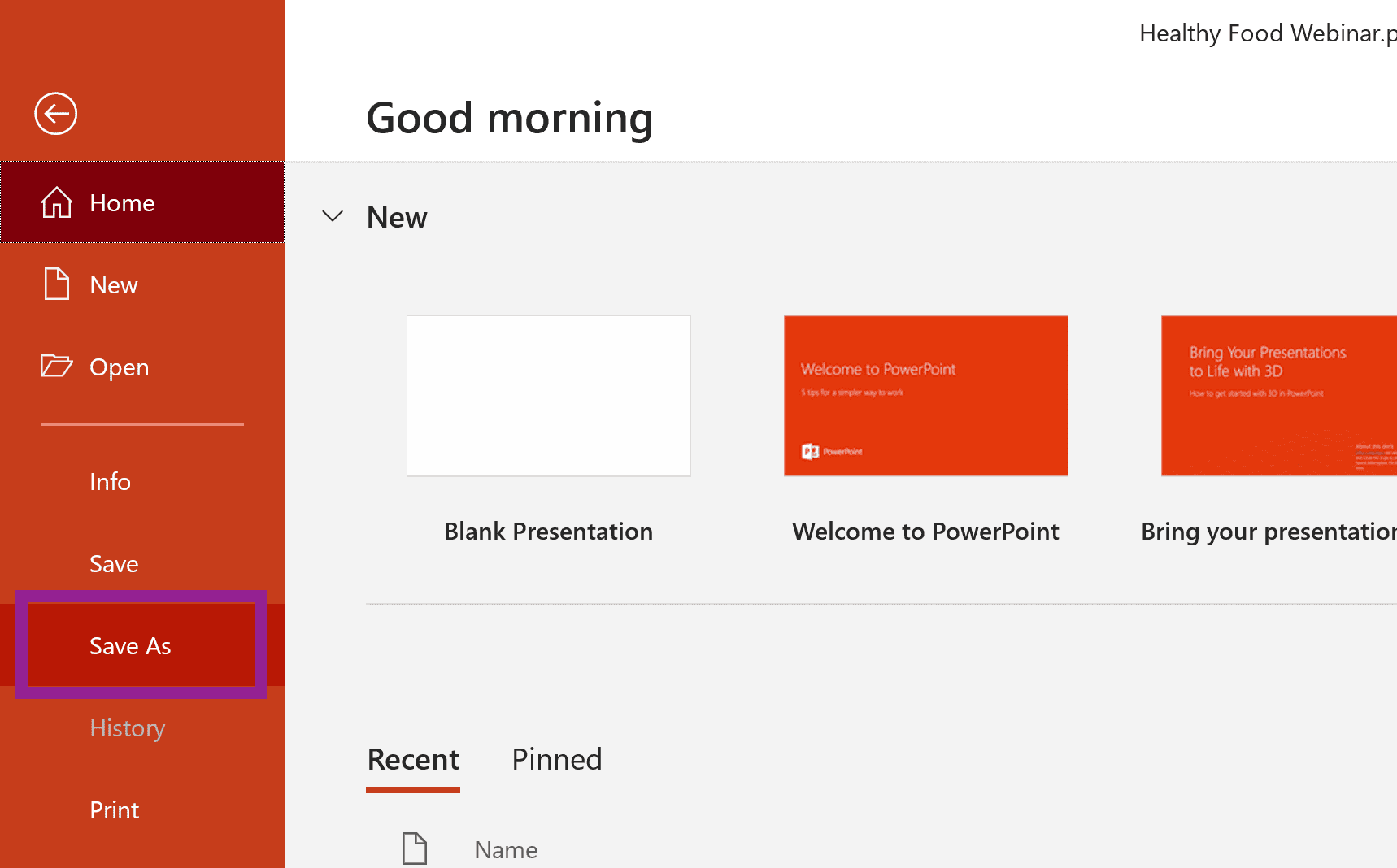The image size is (1397, 868).
Task: Switch to the Pinned tab
Action: pyautogui.click(x=556, y=758)
